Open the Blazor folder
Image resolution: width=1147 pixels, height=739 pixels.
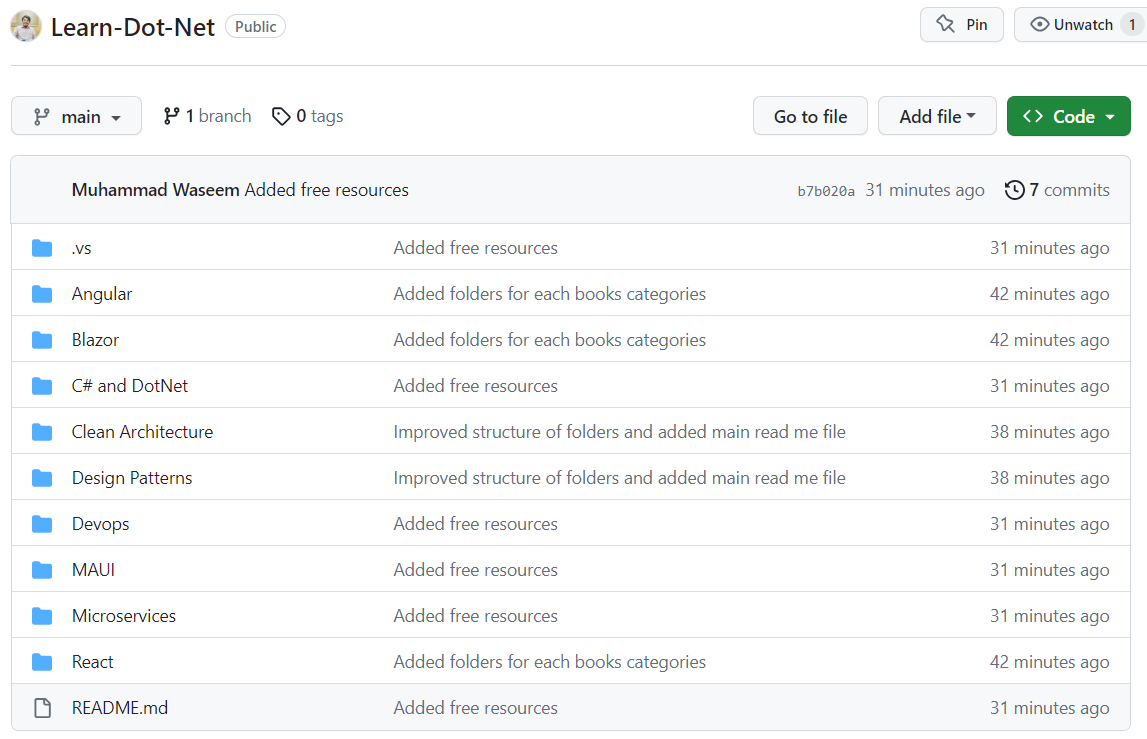[95, 340]
